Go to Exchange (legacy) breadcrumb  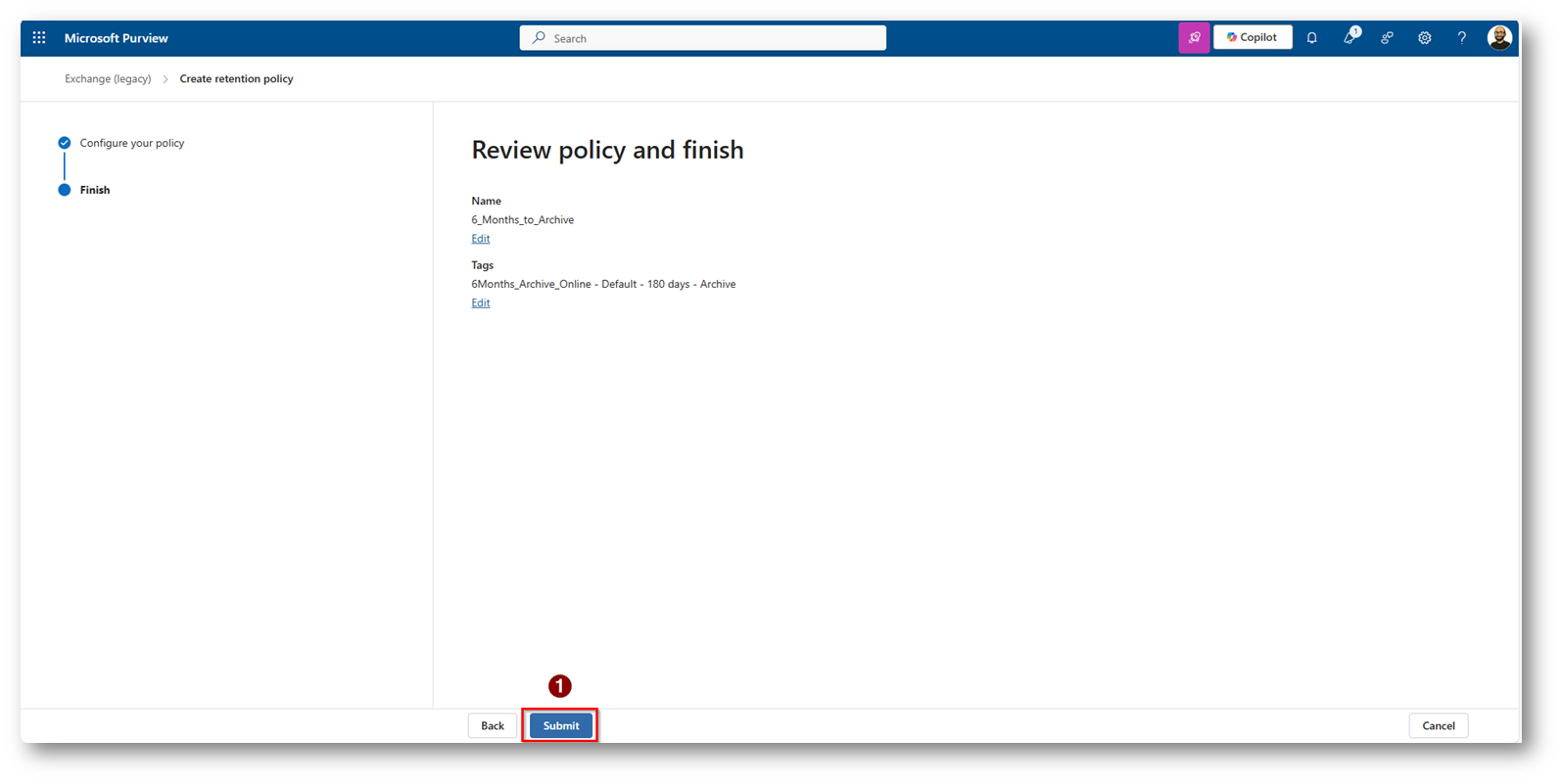(x=108, y=79)
